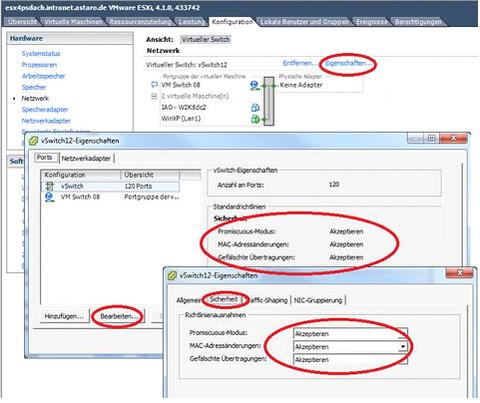Click the Bearbeiten button
480x403 pixels.
119,316
